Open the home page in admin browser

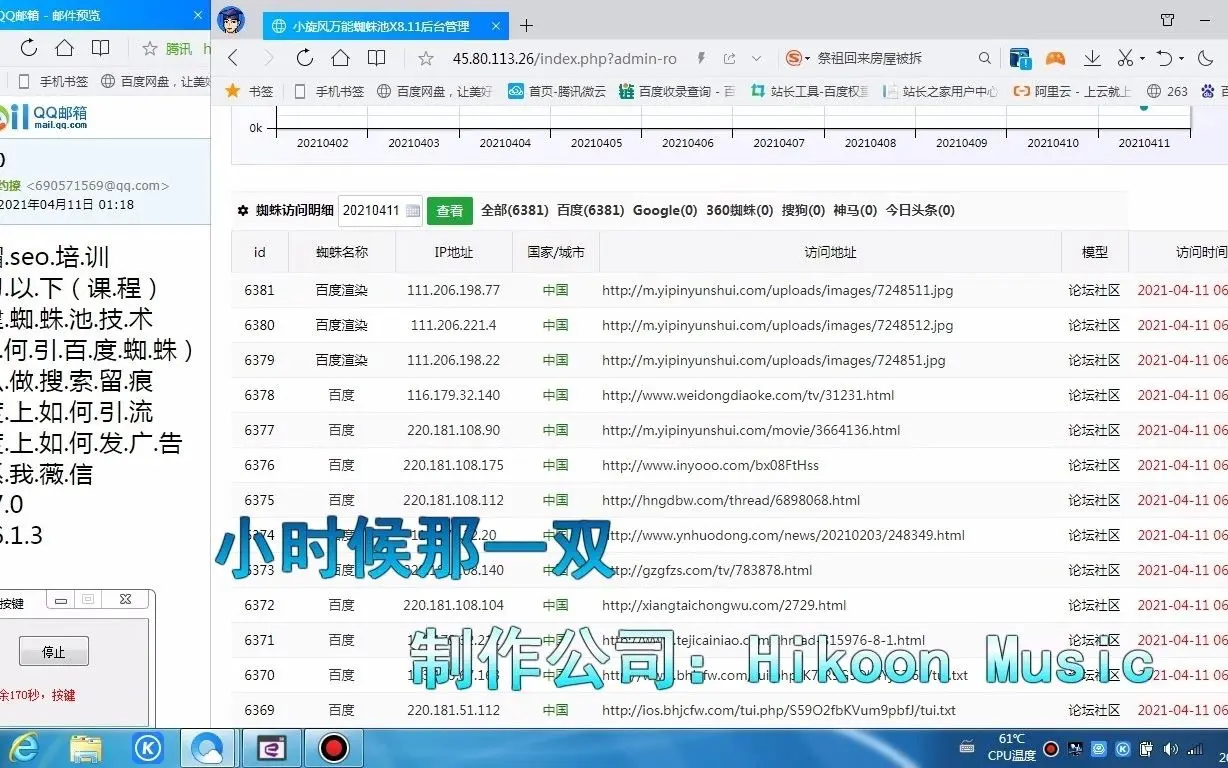[340, 58]
